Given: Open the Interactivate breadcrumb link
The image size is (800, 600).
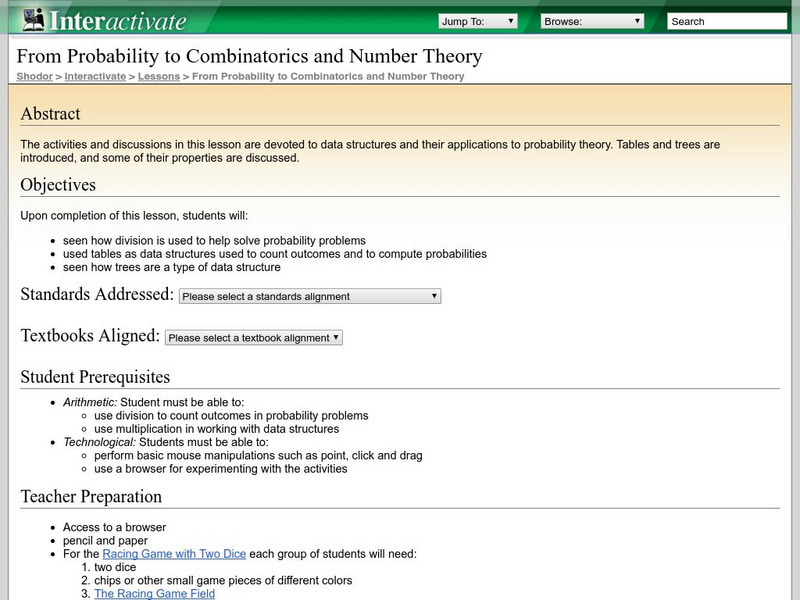Looking at the screenshot, I should [x=96, y=76].
